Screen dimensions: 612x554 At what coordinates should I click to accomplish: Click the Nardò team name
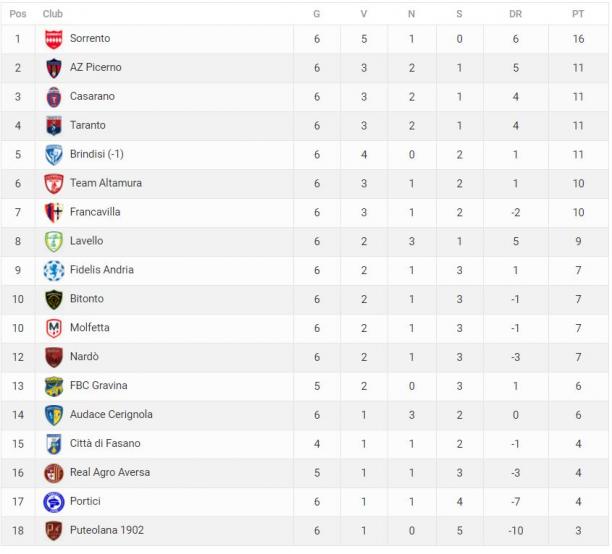[x=84, y=356]
